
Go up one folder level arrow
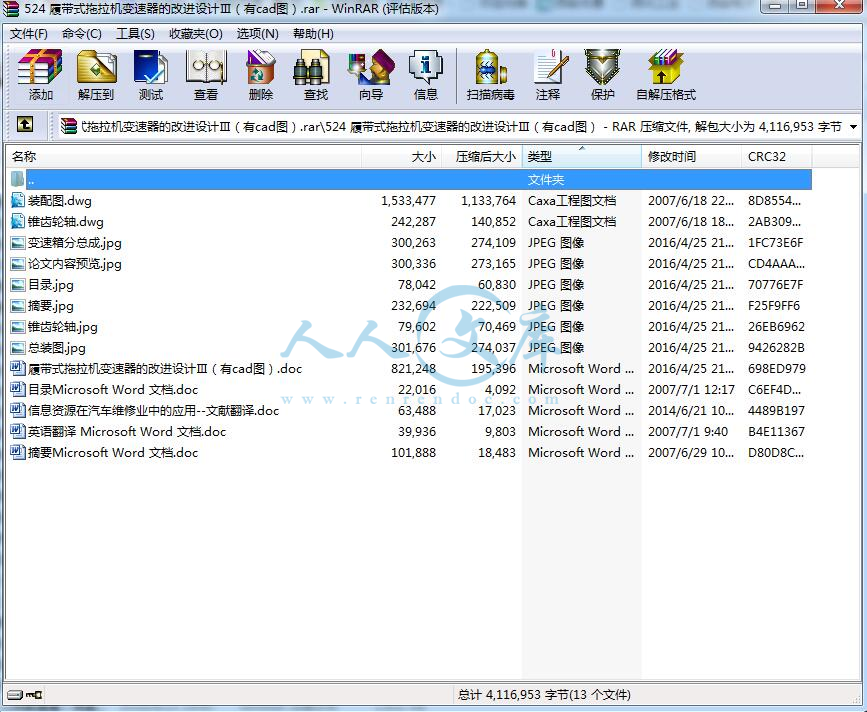[x=24, y=124]
